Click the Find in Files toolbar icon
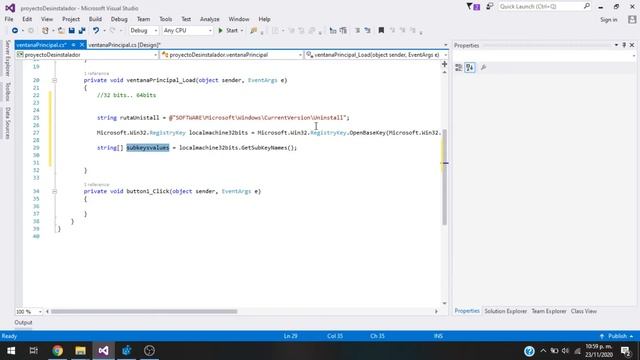This screenshot has width=640, height=360. [253, 31]
